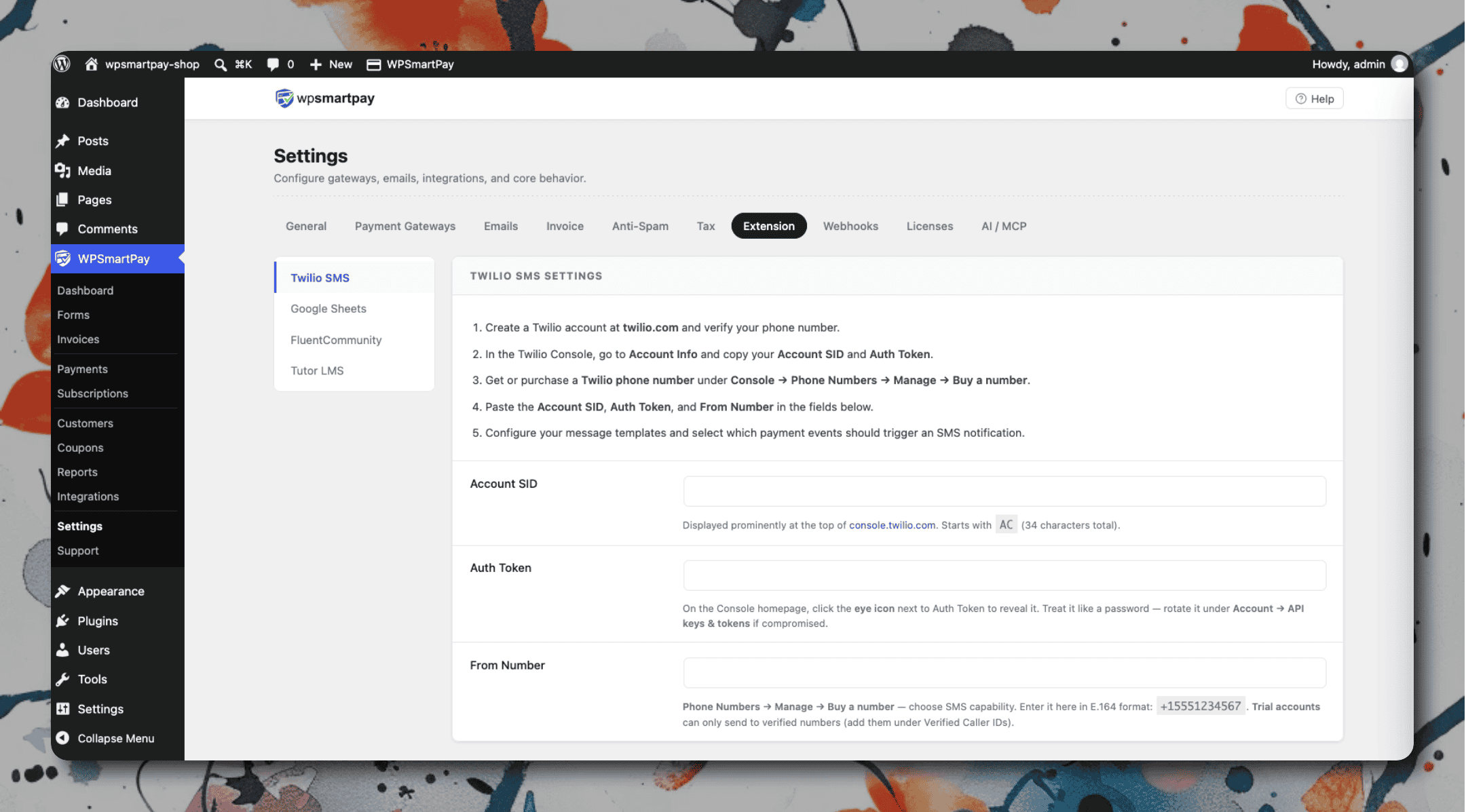The image size is (1466, 812).
Task: Click the card icon beside WPSmartPay in admin bar
Action: [x=373, y=64]
